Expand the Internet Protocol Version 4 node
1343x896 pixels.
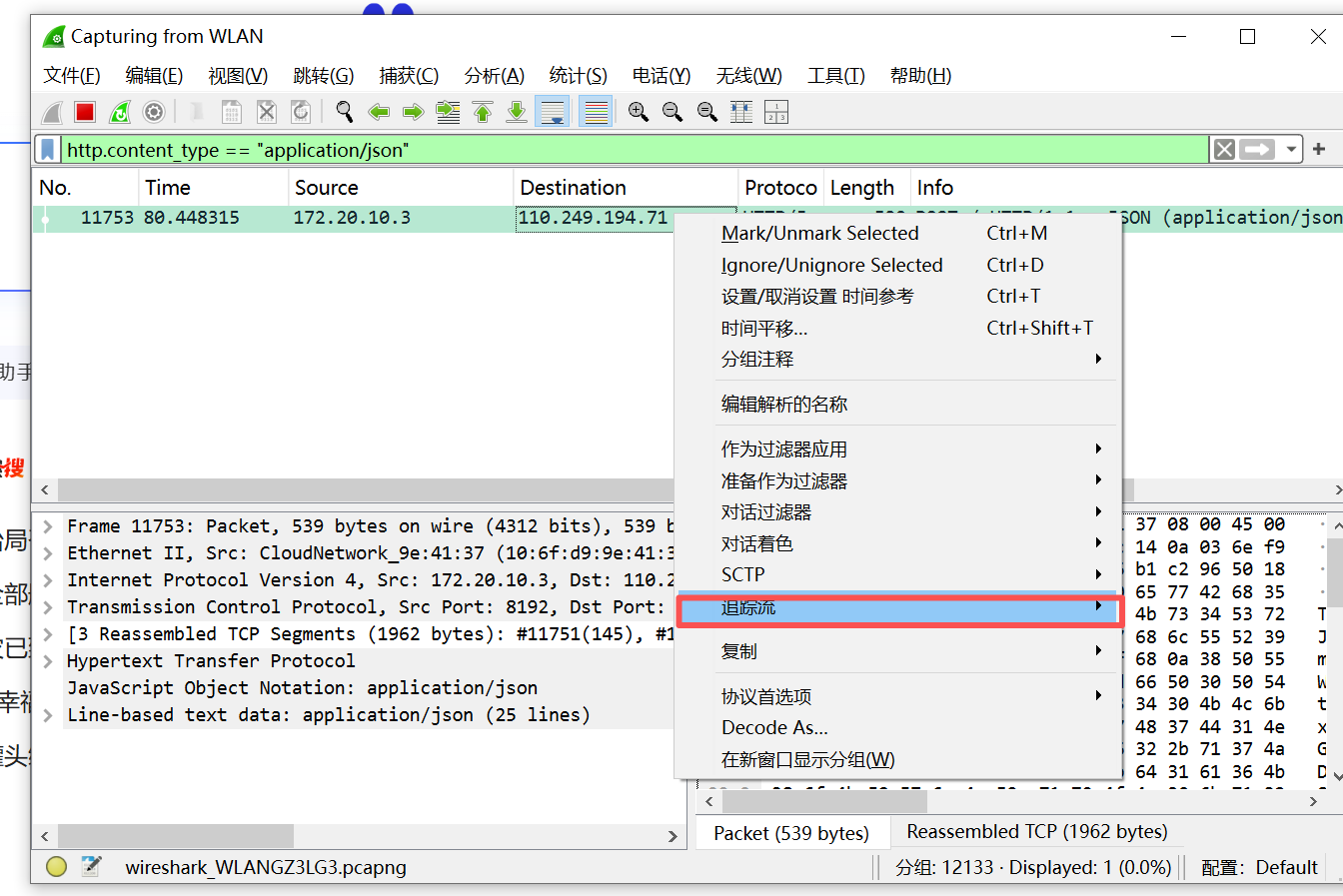point(47,580)
